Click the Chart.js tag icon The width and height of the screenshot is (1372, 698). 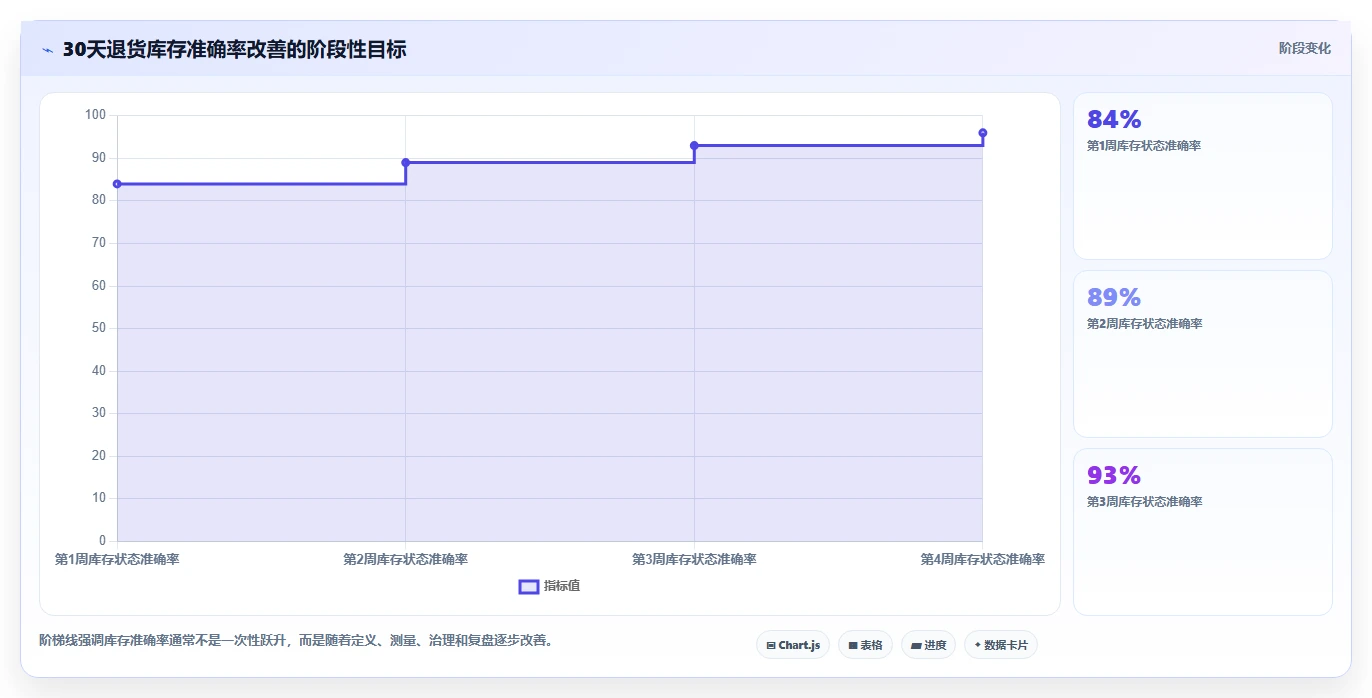coord(771,646)
